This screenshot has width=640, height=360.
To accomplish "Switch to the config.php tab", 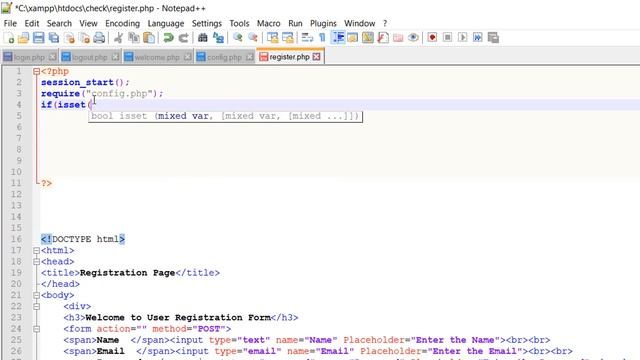I will pyautogui.click(x=224, y=57).
